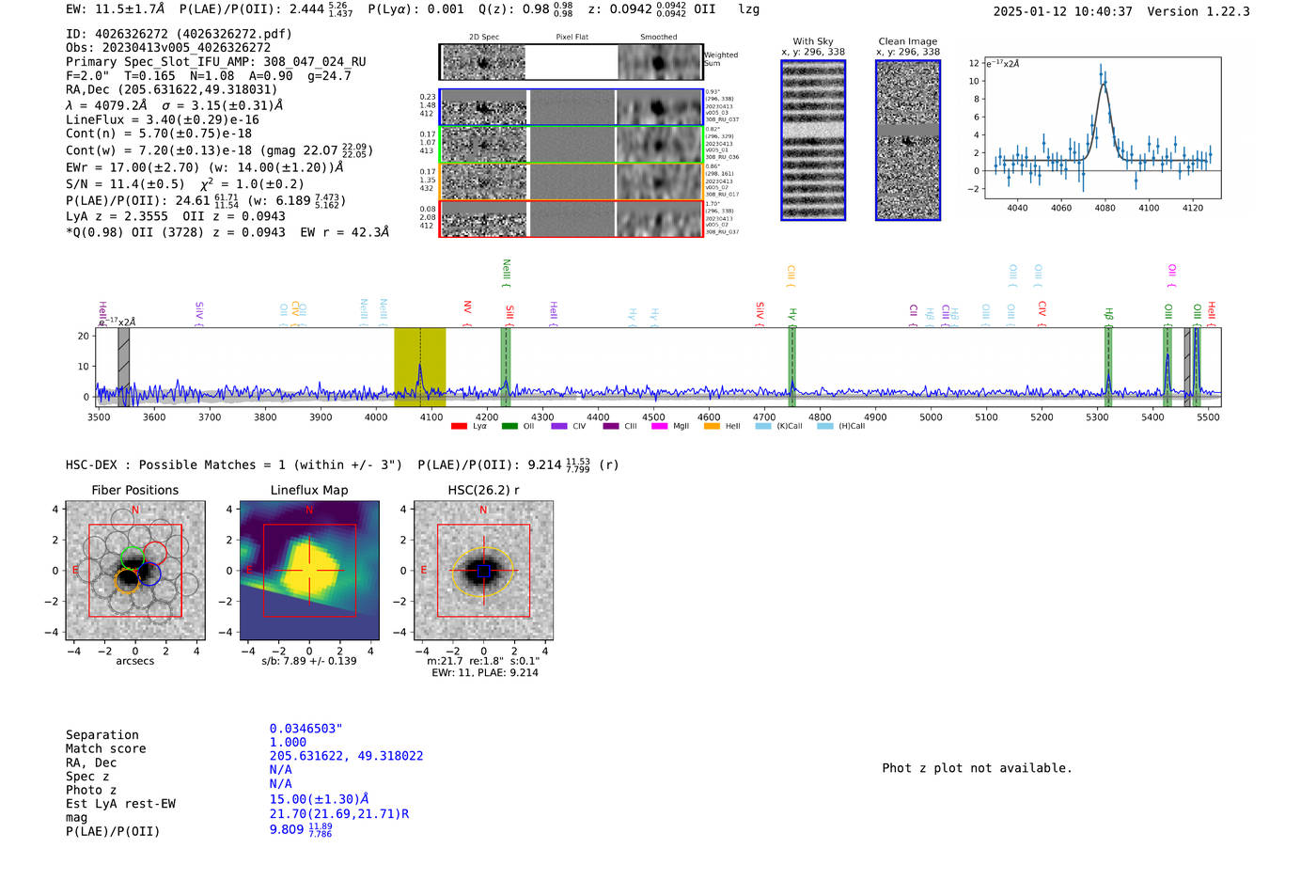
Task: Click the Match score value '1.000'
Action: click(x=288, y=742)
